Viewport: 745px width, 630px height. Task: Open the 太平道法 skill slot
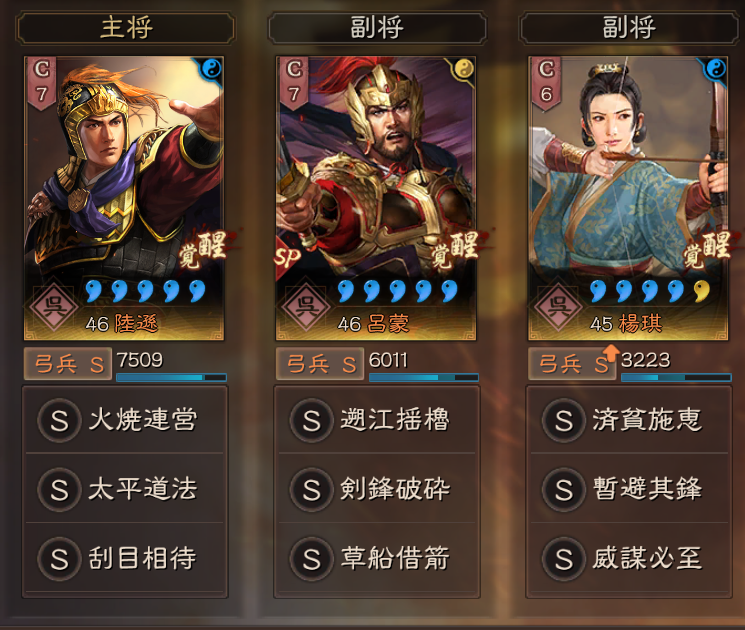tap(124, 488)
